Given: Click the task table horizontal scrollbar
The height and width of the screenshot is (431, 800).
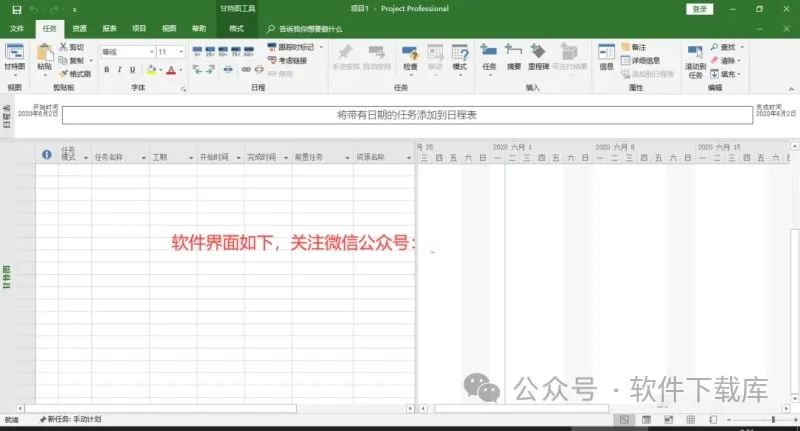Looking at the screenshot, I should [161, 409].
